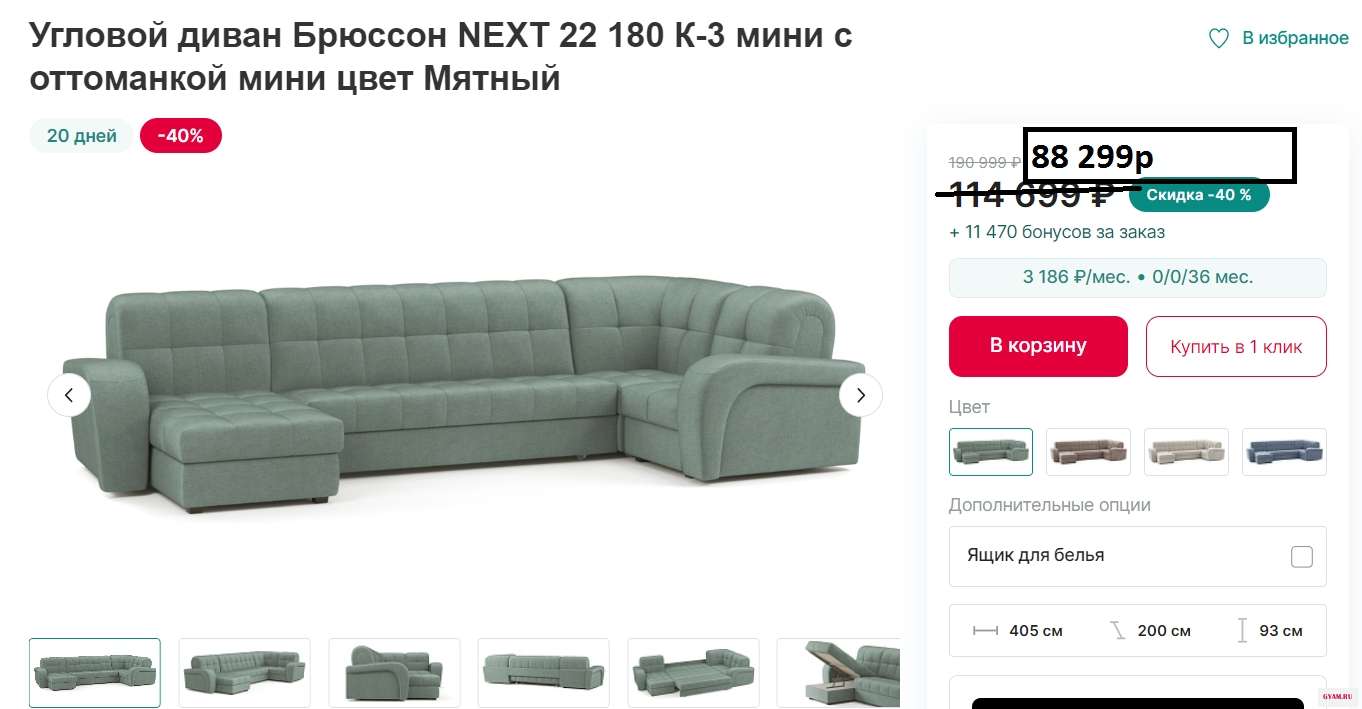Open the 3 186 ₽/мес. installment offer
The height and width of the screenshot is (709, 1362).
[x=1138, y=277]
